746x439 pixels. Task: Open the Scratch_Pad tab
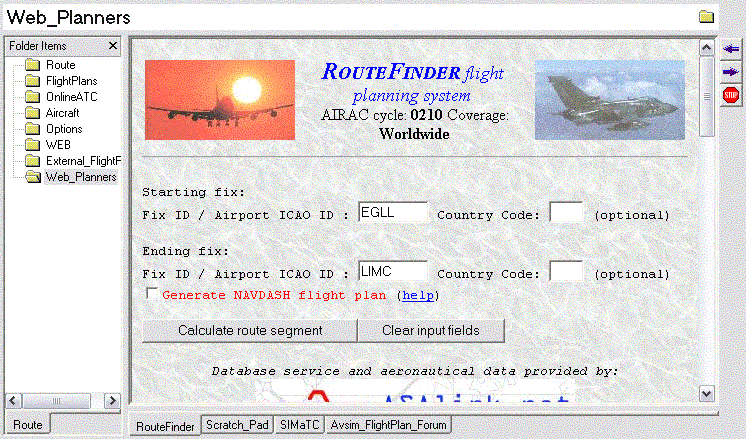point(237,424)
